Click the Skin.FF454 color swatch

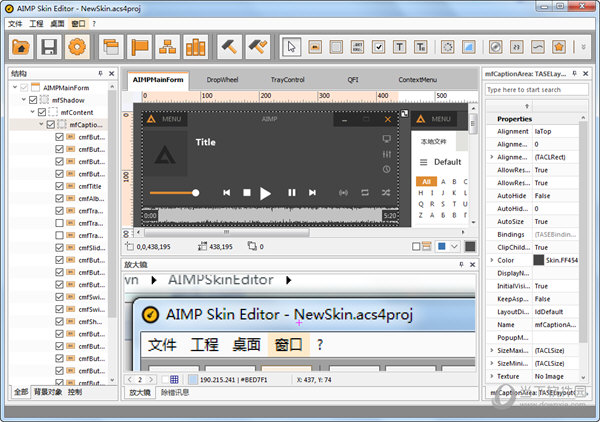click(539, 260)
